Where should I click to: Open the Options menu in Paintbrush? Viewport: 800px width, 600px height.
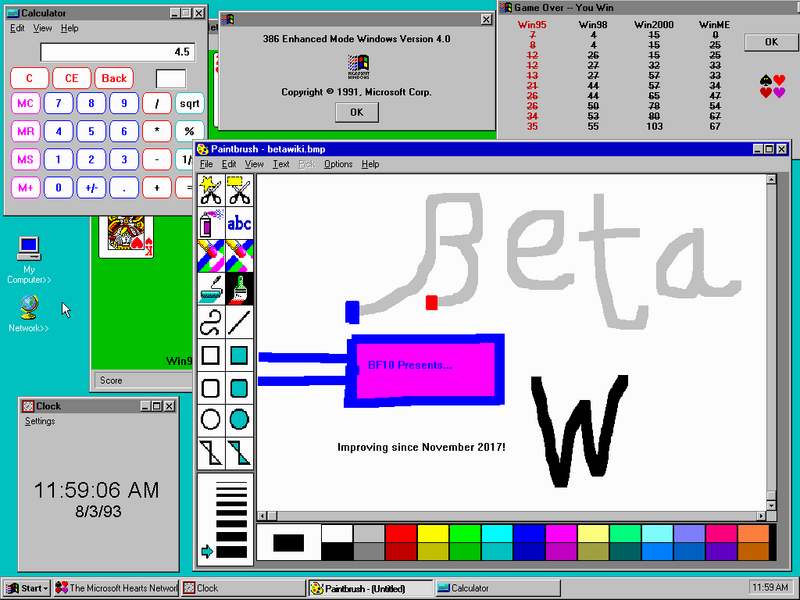click(x=338, y=164)
